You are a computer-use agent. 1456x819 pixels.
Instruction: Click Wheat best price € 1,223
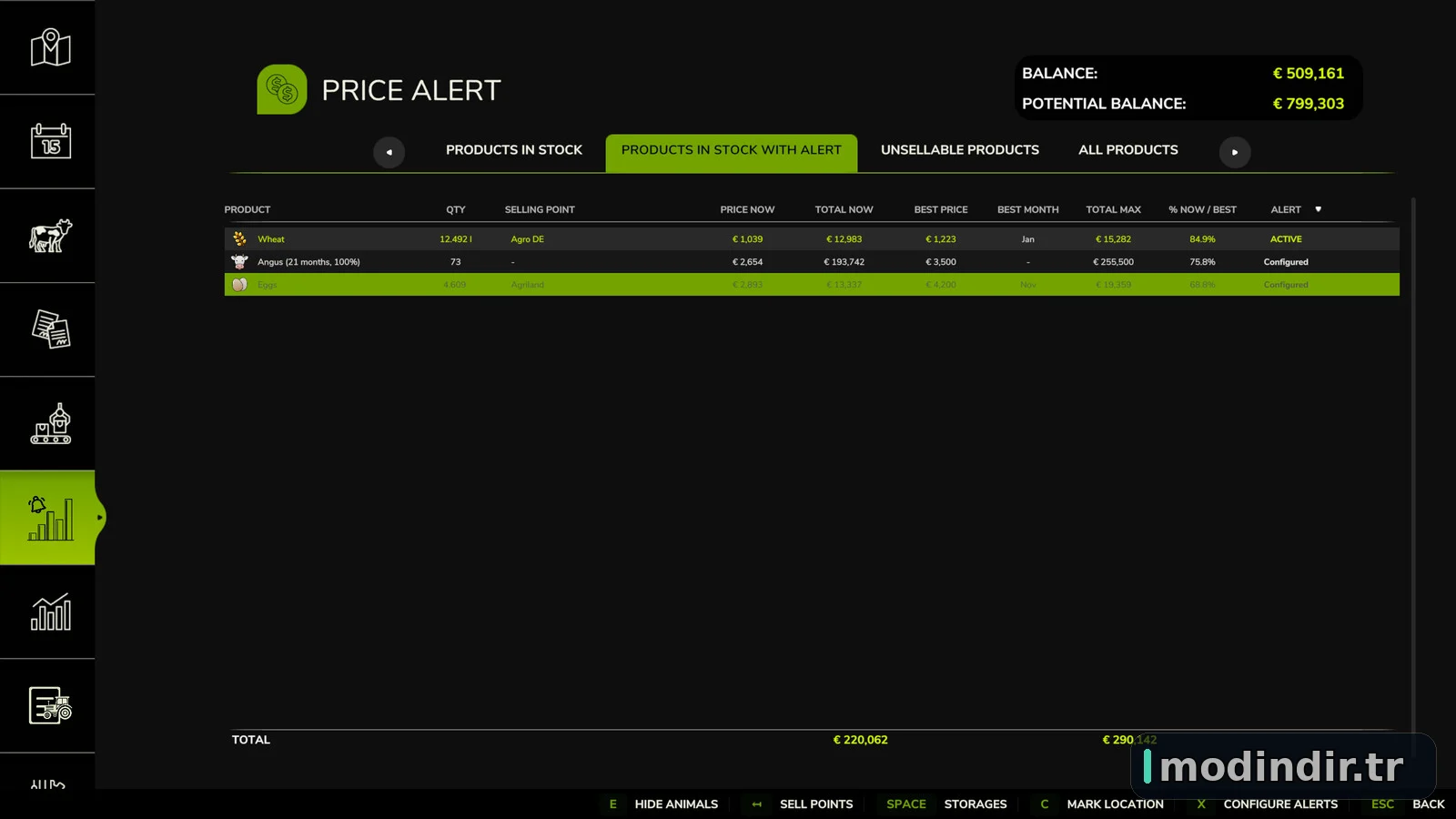click(x=941, y=239)
